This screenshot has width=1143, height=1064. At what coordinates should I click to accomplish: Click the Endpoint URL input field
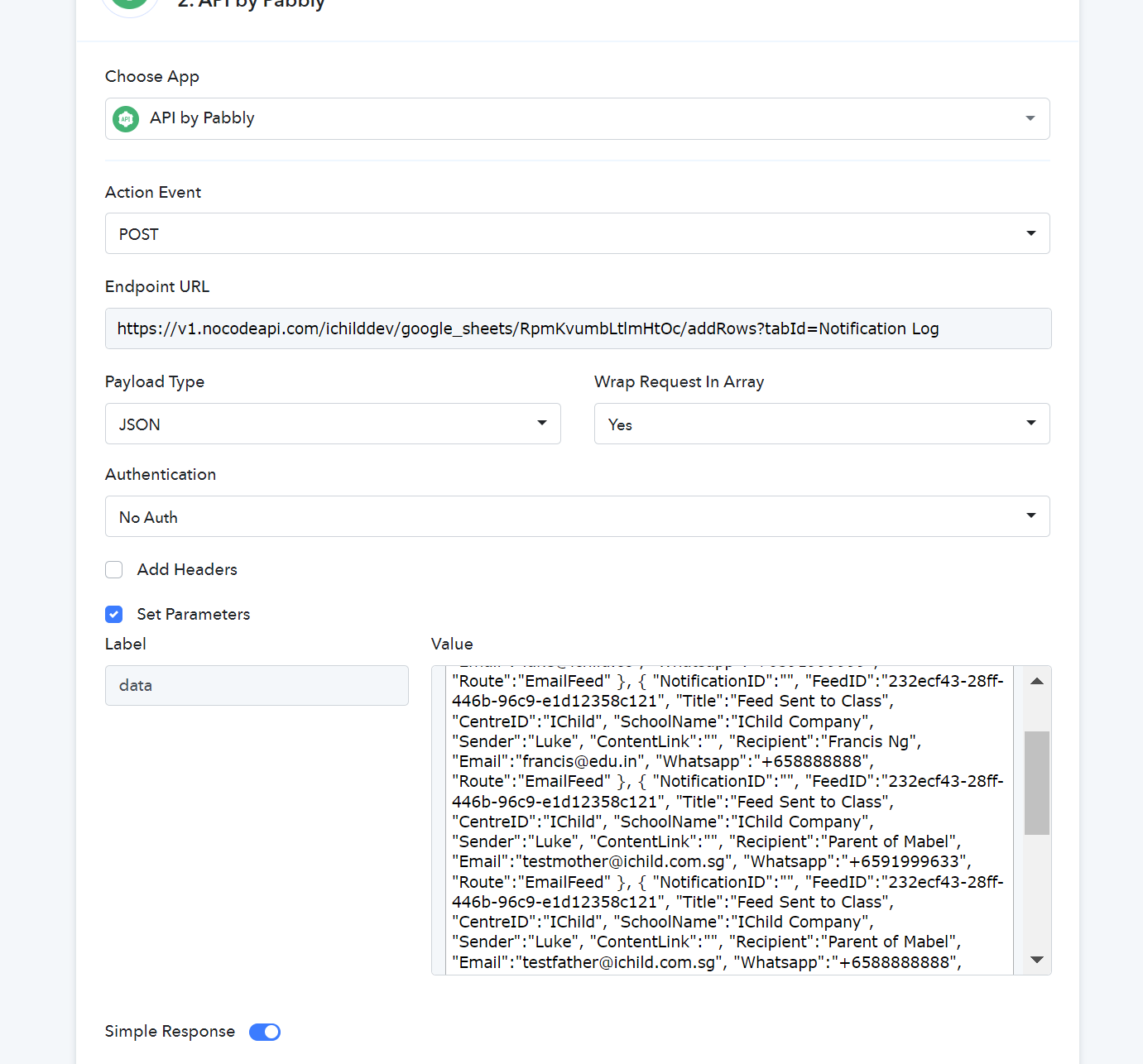(x=578, y=328)
